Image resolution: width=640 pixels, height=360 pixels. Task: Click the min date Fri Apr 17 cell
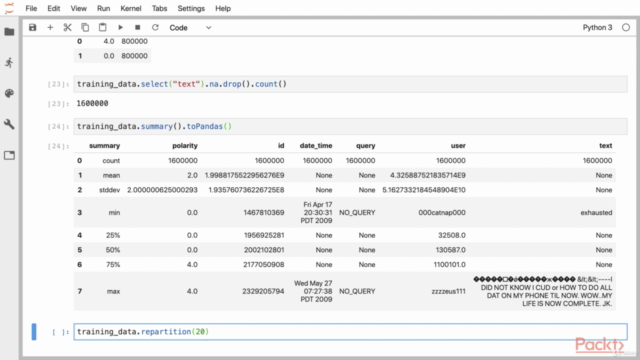coord(317,213)
